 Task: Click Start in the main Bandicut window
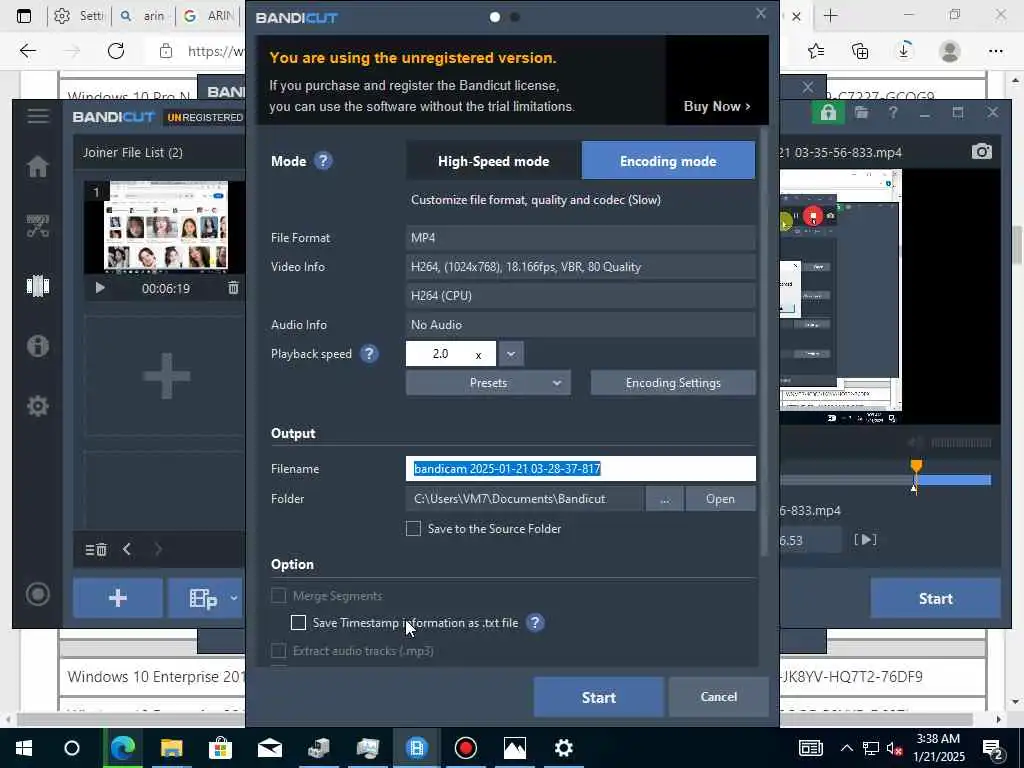935,598
